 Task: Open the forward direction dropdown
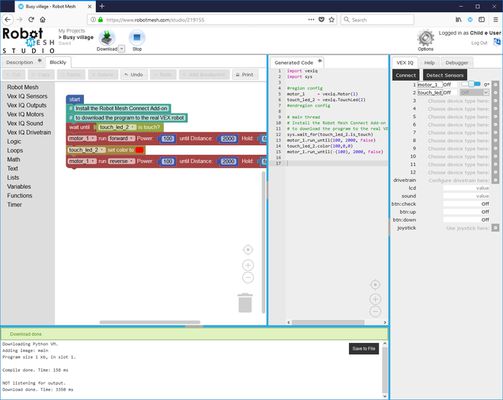(x=121, y=138)
